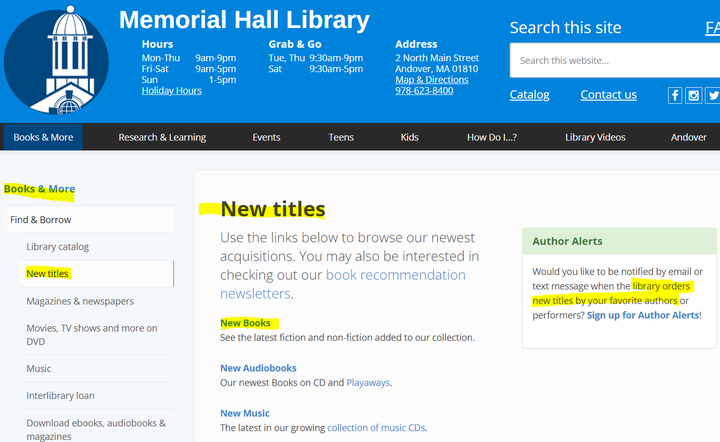Follow the book recommendation newsletters link
This screenshot has height=442, width=720.
pyautogui.click(x=343, y=284)
